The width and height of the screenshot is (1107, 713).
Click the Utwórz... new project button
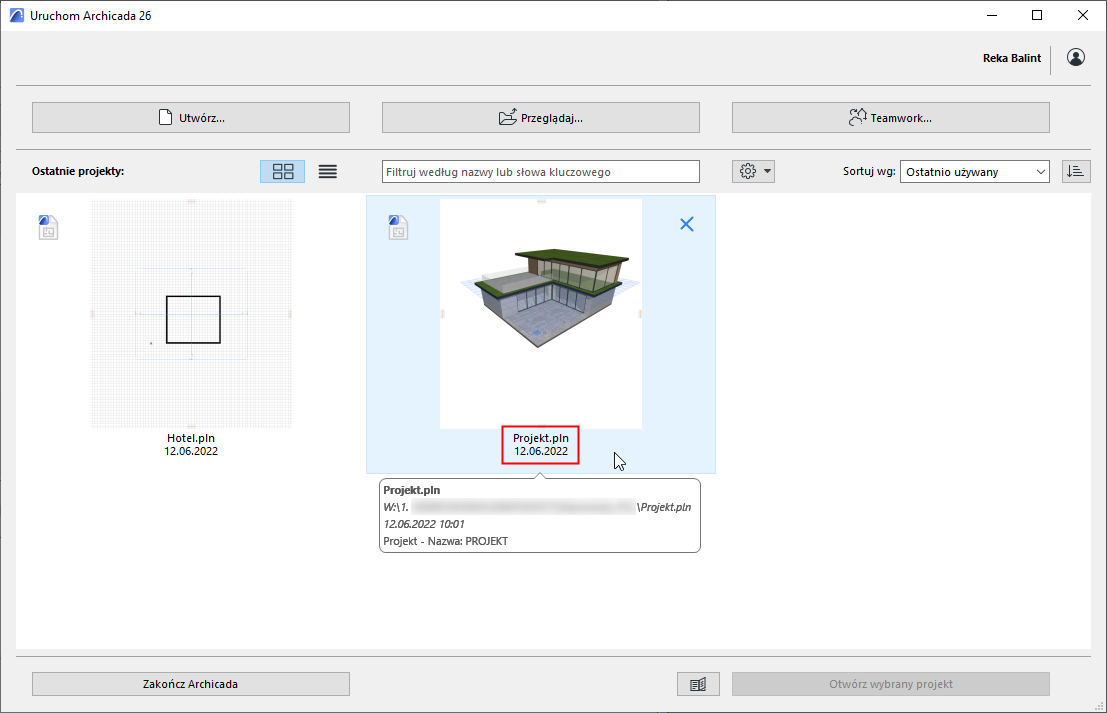pyautogui.click(x=191, y=117)
